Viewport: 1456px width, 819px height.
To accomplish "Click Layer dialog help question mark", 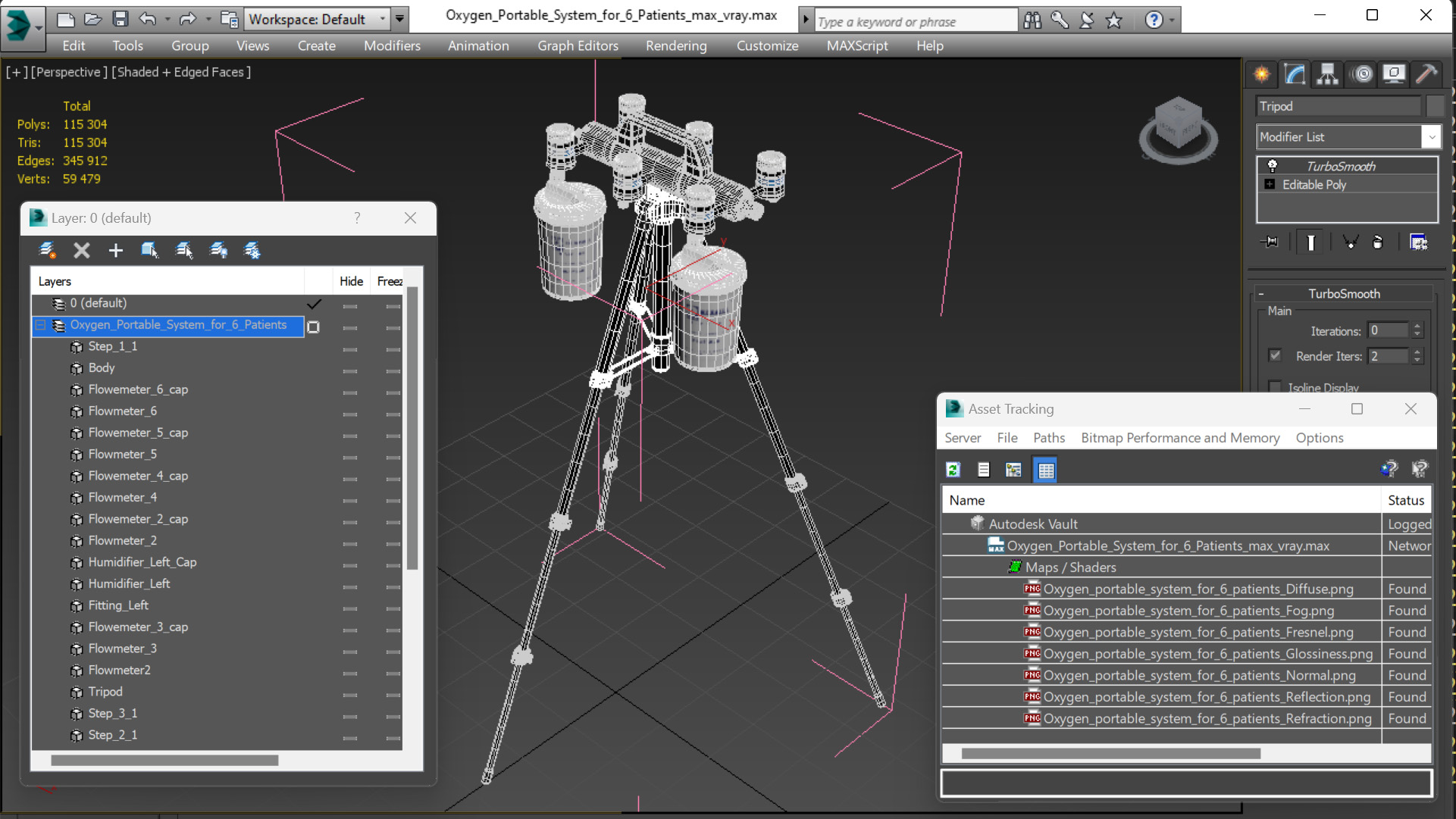I will (x=357, y=218).
